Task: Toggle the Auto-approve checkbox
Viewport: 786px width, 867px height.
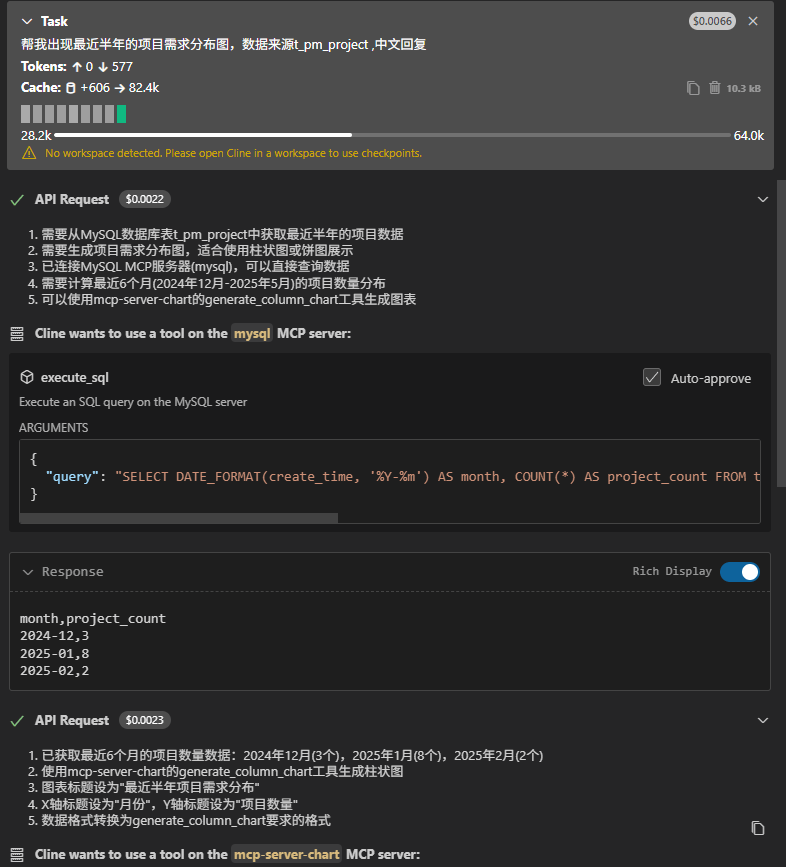Action: 652,378
